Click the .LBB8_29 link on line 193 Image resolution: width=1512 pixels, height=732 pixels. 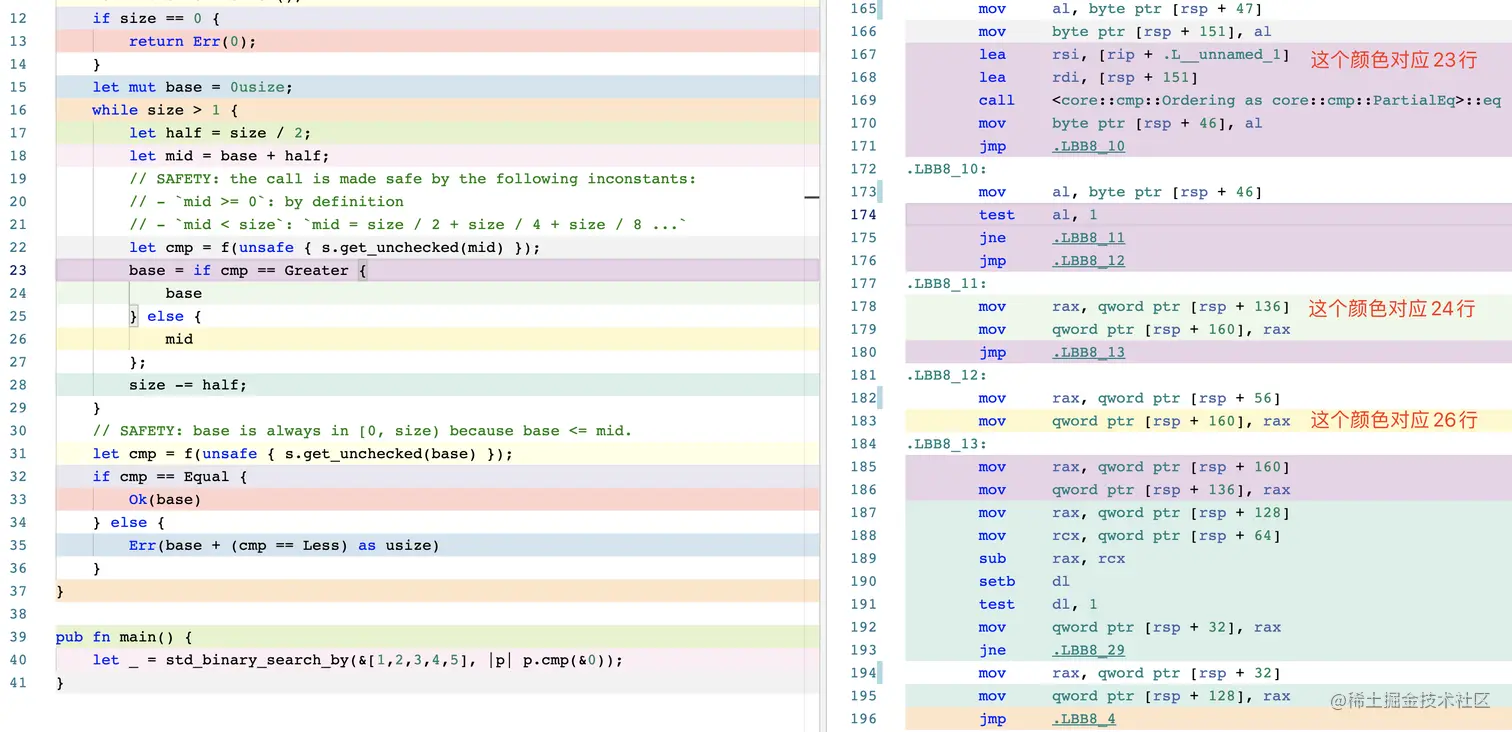coord(1087,650)
